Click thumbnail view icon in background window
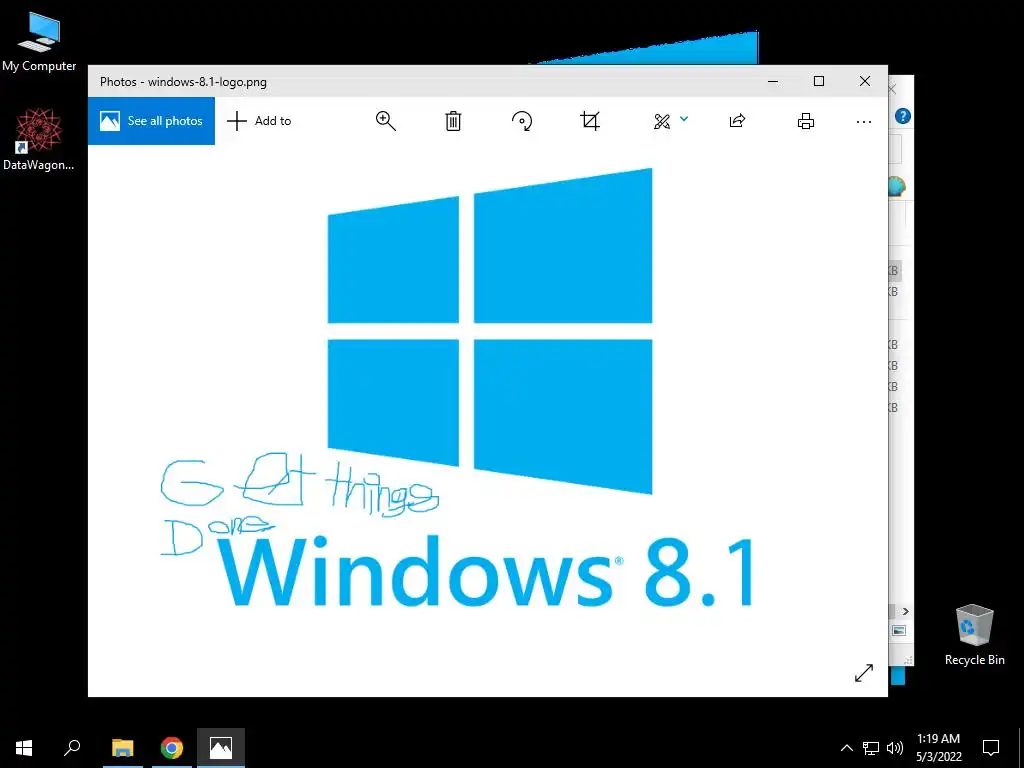 [x=899, y=631]
